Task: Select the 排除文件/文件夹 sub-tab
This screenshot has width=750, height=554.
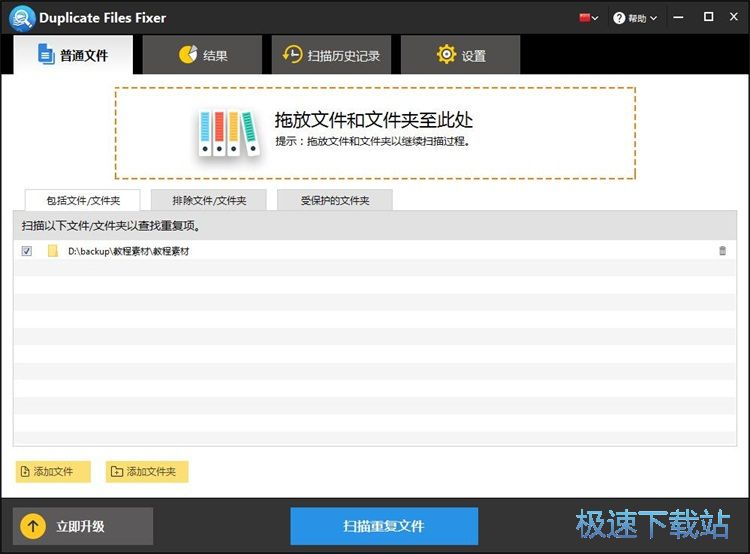Action: click(x=209, y=200)
